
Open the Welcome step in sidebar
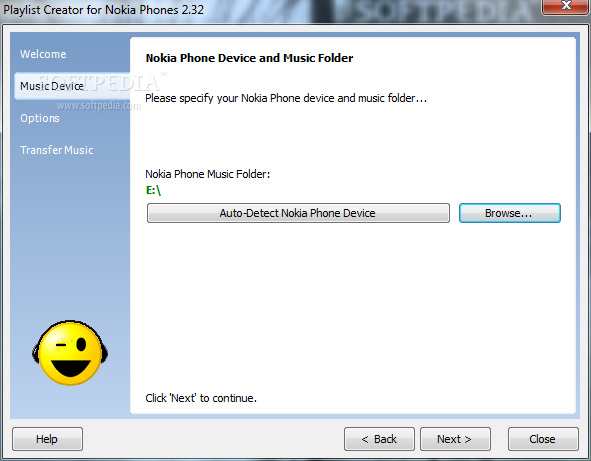[x=43, y=54]
